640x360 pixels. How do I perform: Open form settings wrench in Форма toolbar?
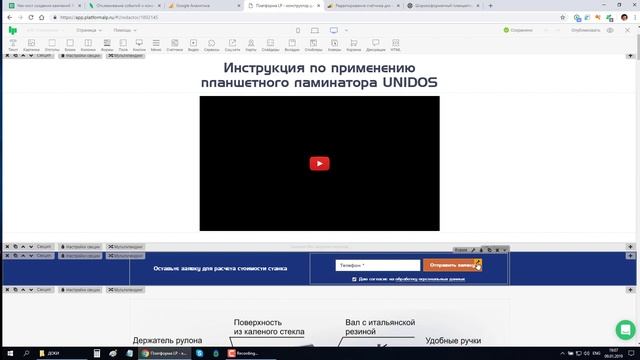click(x=473, y=250)
